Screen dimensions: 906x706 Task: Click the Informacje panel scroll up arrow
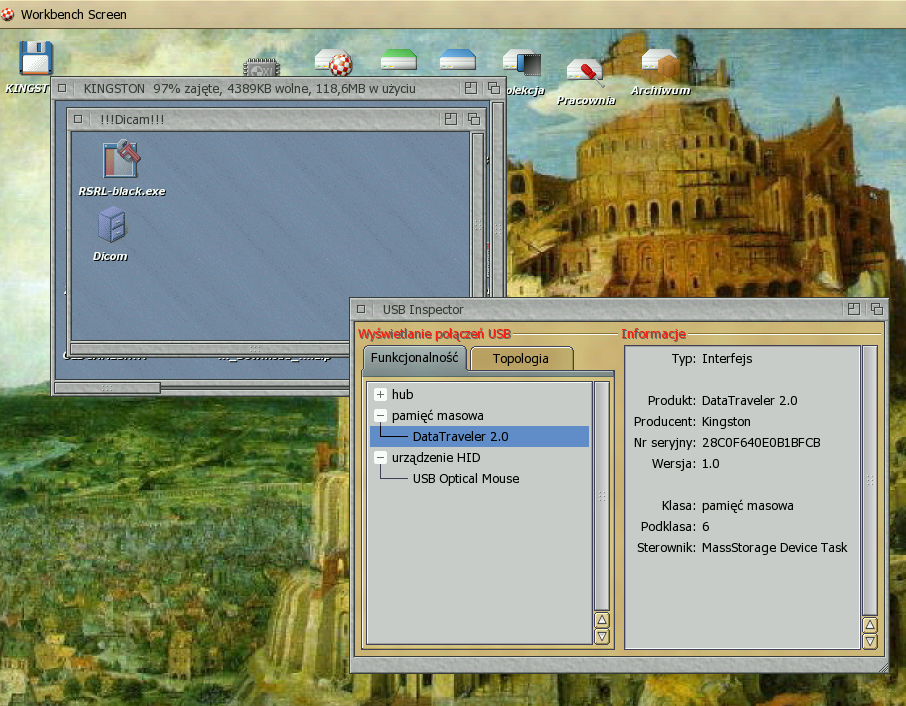pyautogui.click(x=870, y=625)
